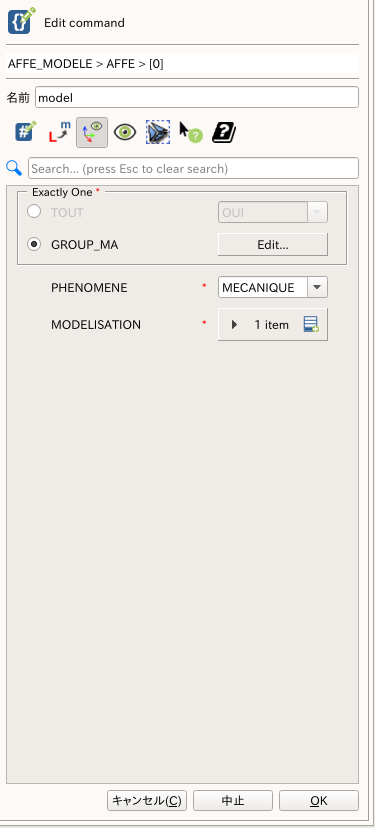Click the hash-pencil edit comment icon
375x830 pixels.
pos(25,132)
